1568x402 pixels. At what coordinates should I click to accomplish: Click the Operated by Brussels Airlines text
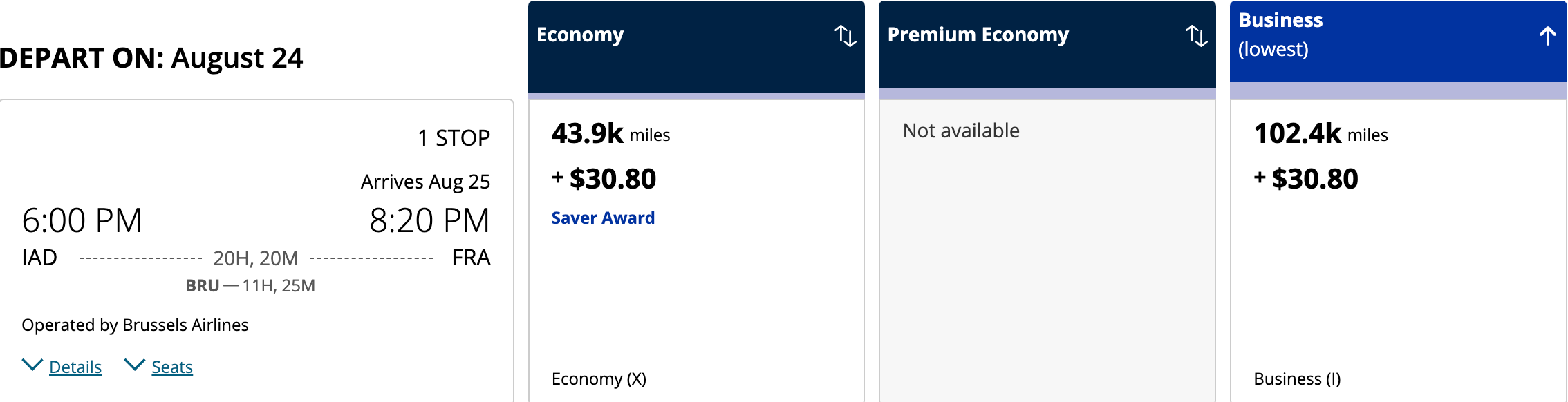pos(135,325)
